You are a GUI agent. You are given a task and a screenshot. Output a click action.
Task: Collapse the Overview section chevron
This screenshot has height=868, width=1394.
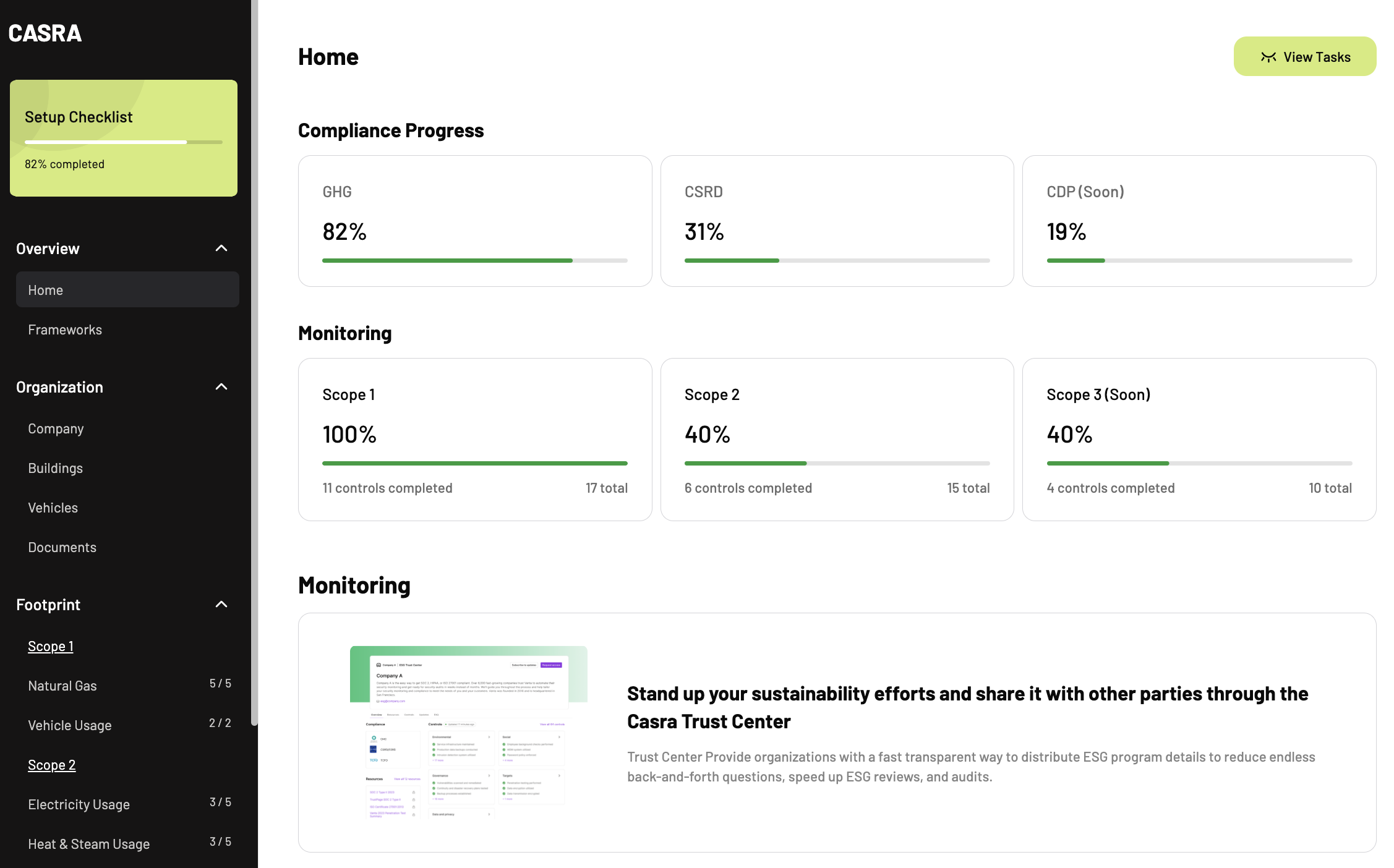coord(221,249)
